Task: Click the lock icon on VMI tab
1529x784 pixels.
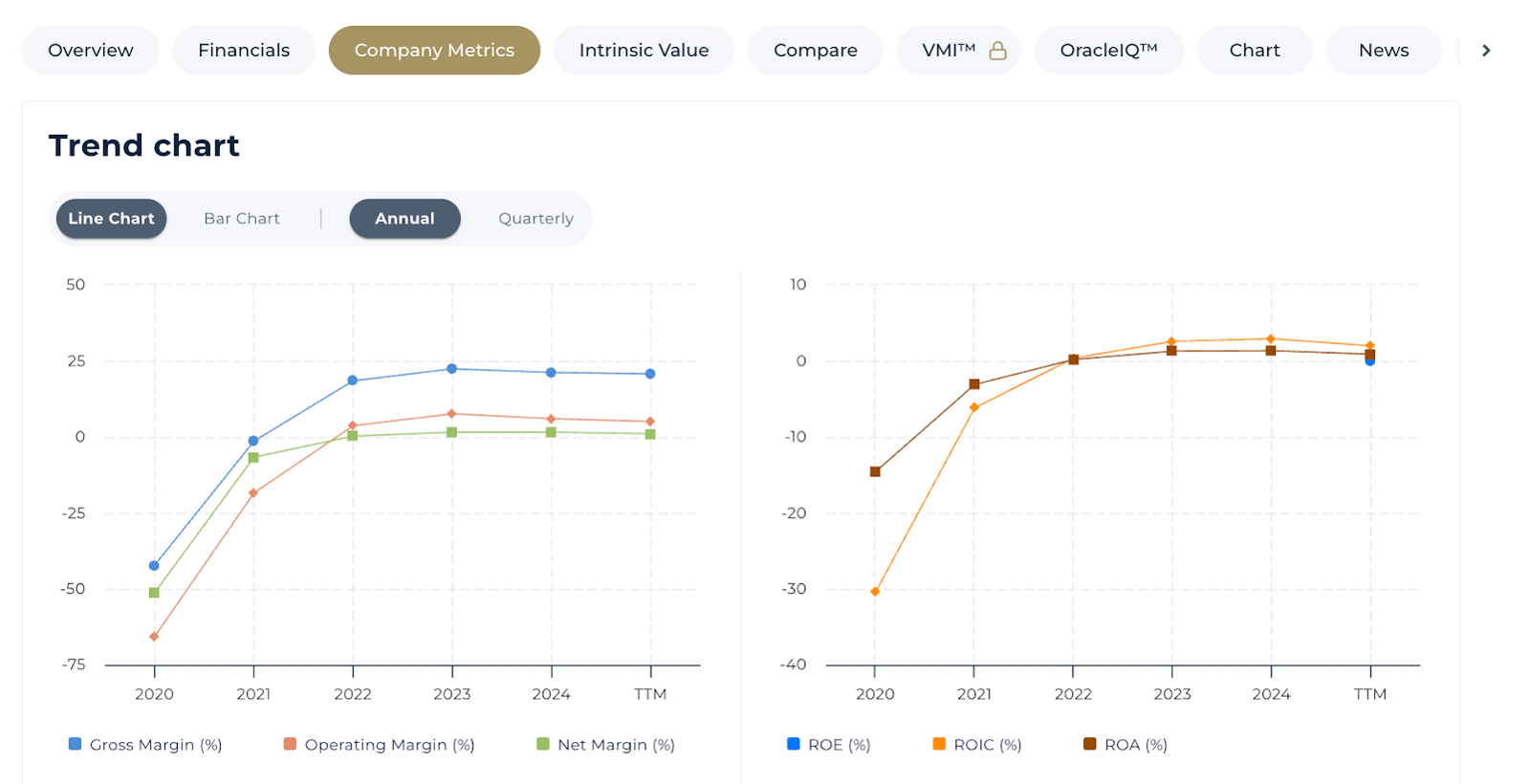Action: [x=997, y=51]
